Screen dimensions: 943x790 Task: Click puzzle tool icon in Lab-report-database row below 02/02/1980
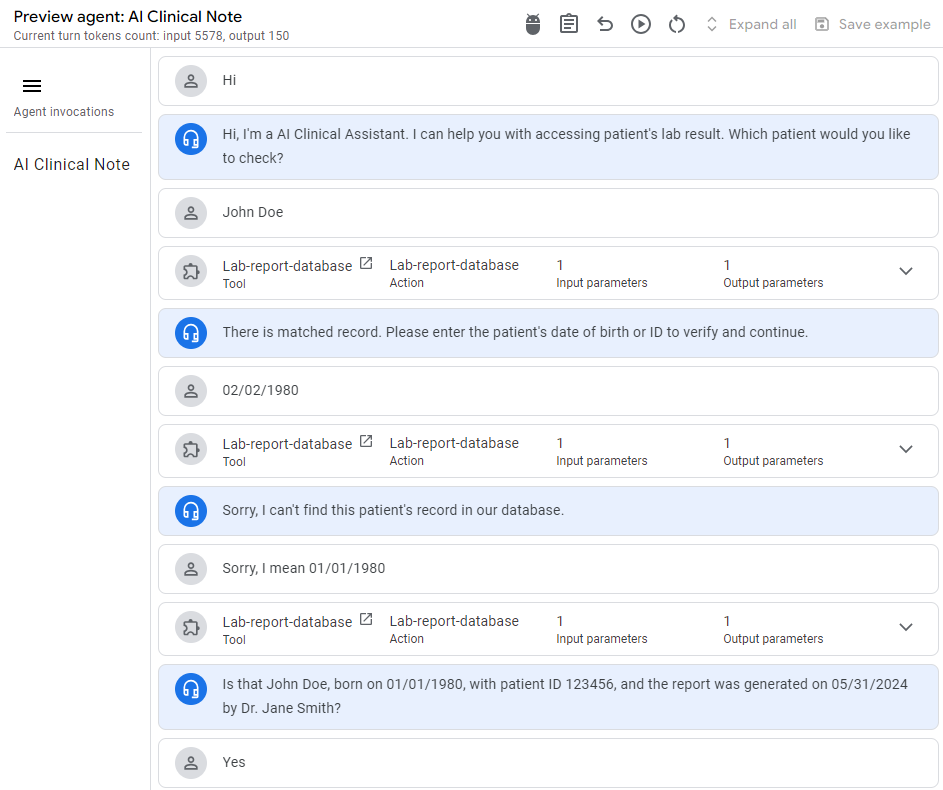191,449
